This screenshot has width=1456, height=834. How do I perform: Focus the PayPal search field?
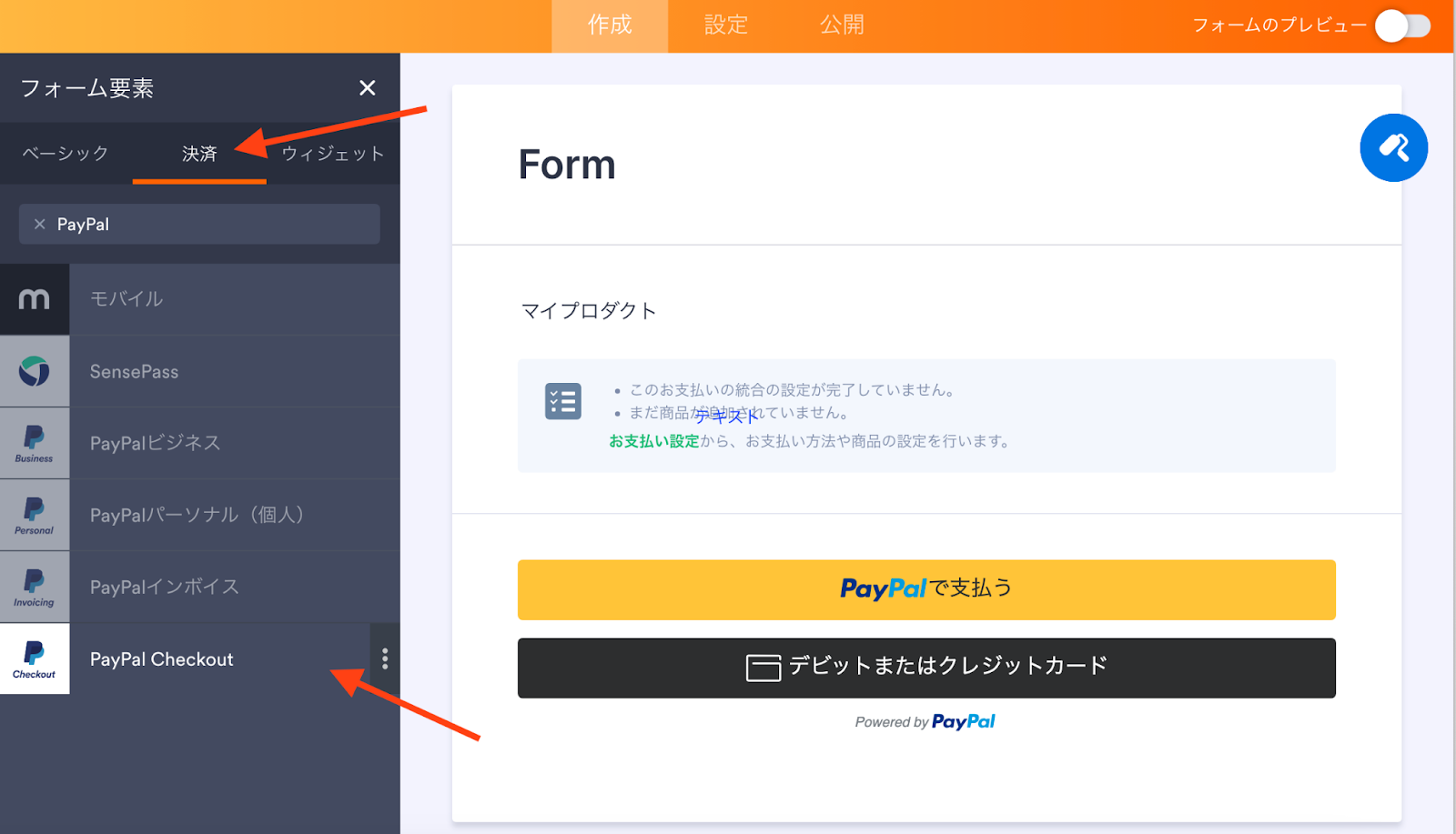(199, 224)
